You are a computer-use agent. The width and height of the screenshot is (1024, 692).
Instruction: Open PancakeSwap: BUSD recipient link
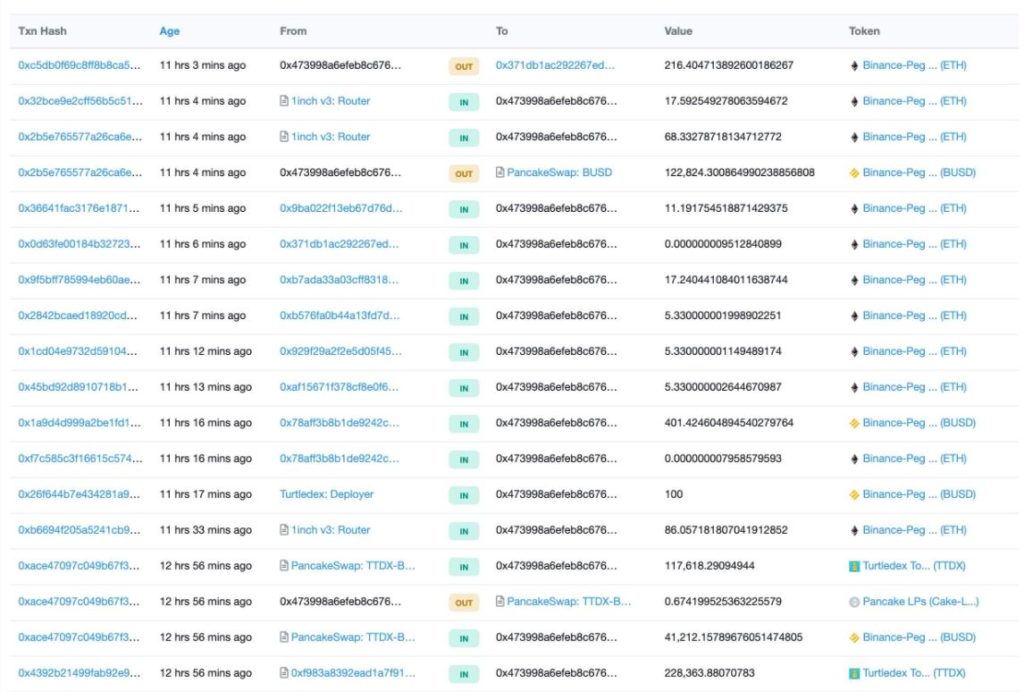point(560,172)
